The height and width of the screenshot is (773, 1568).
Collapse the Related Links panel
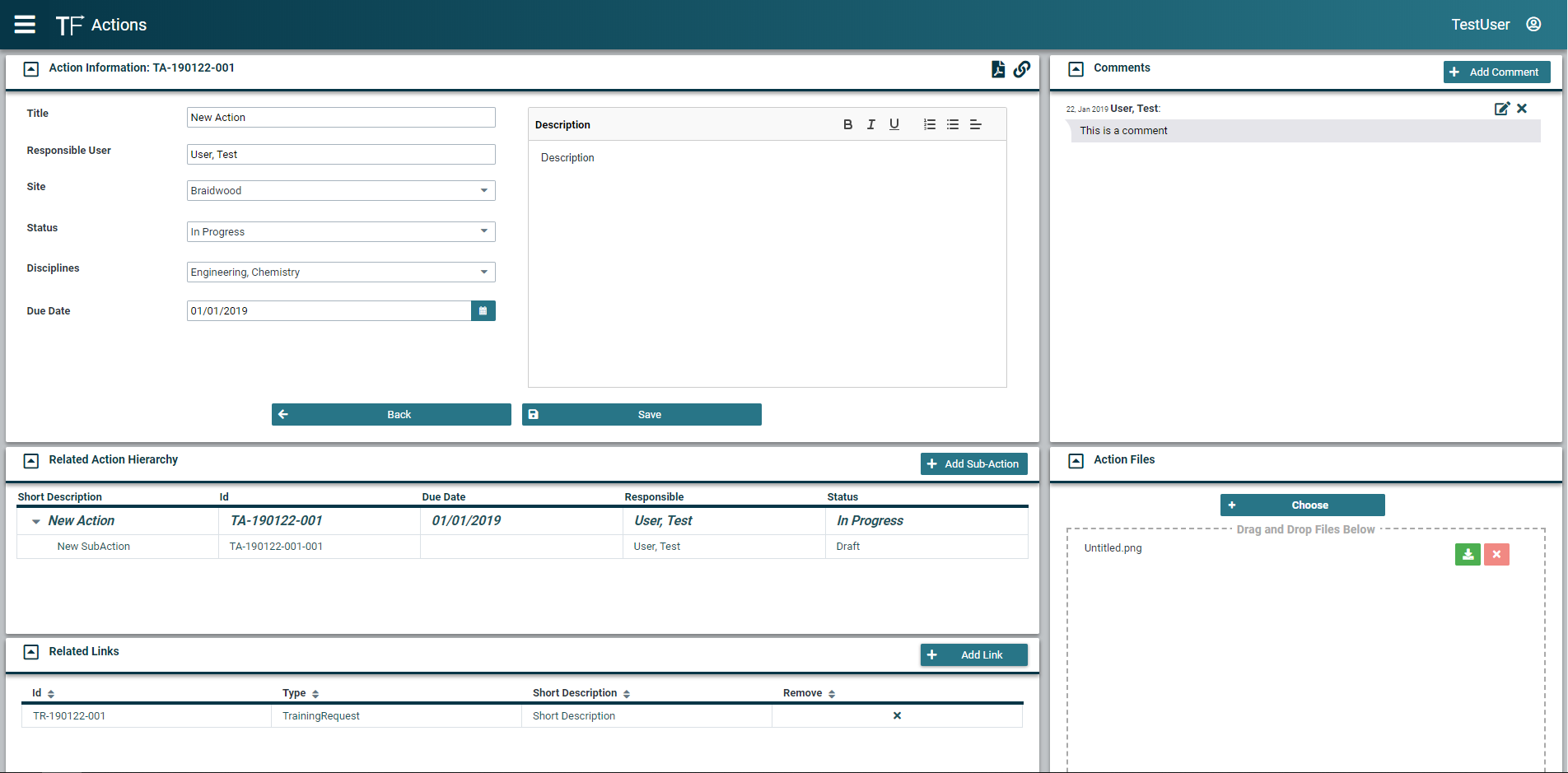31,652
